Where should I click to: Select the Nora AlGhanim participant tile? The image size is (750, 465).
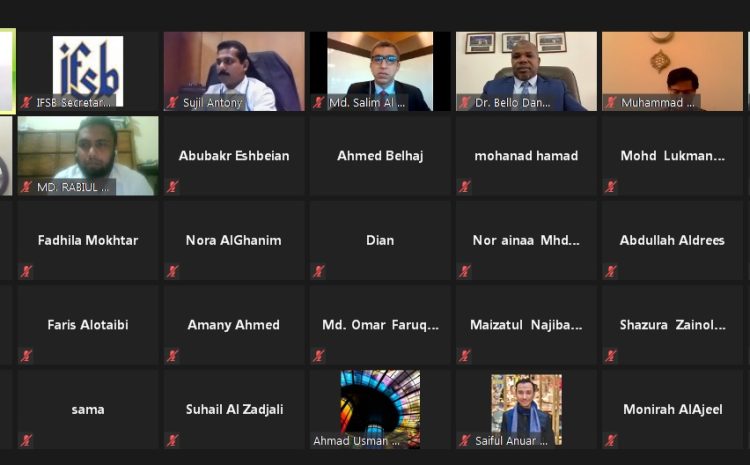(234, 240)
